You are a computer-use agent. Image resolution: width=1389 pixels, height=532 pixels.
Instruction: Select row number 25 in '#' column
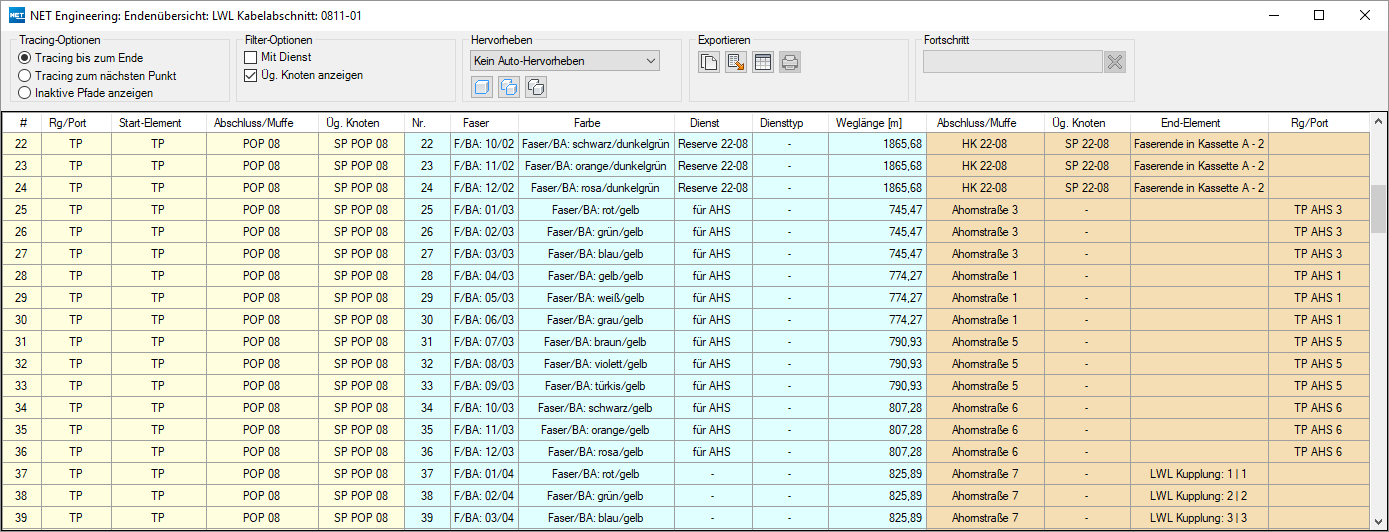click(22, 210)
